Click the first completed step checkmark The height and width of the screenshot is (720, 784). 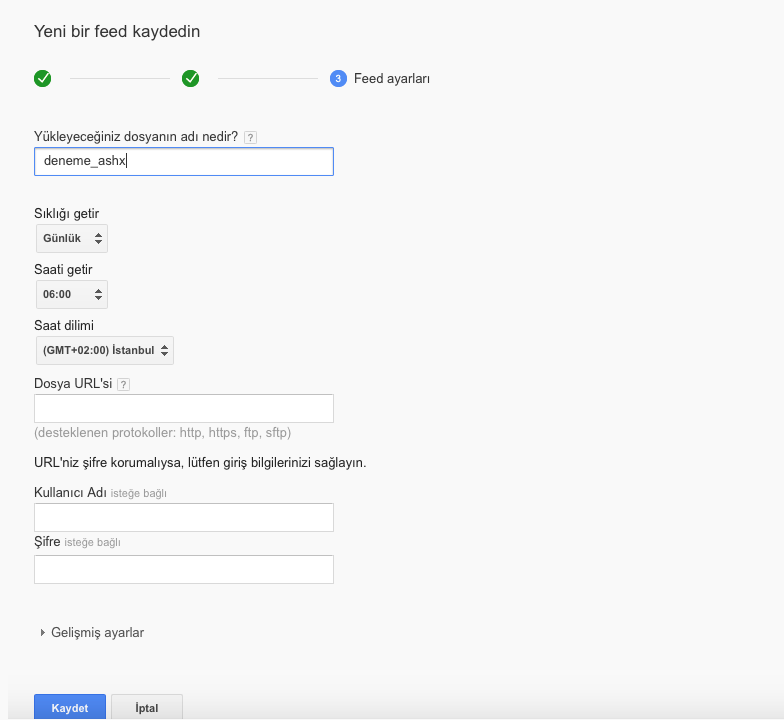pyautogui.click(x=42, y=78)
